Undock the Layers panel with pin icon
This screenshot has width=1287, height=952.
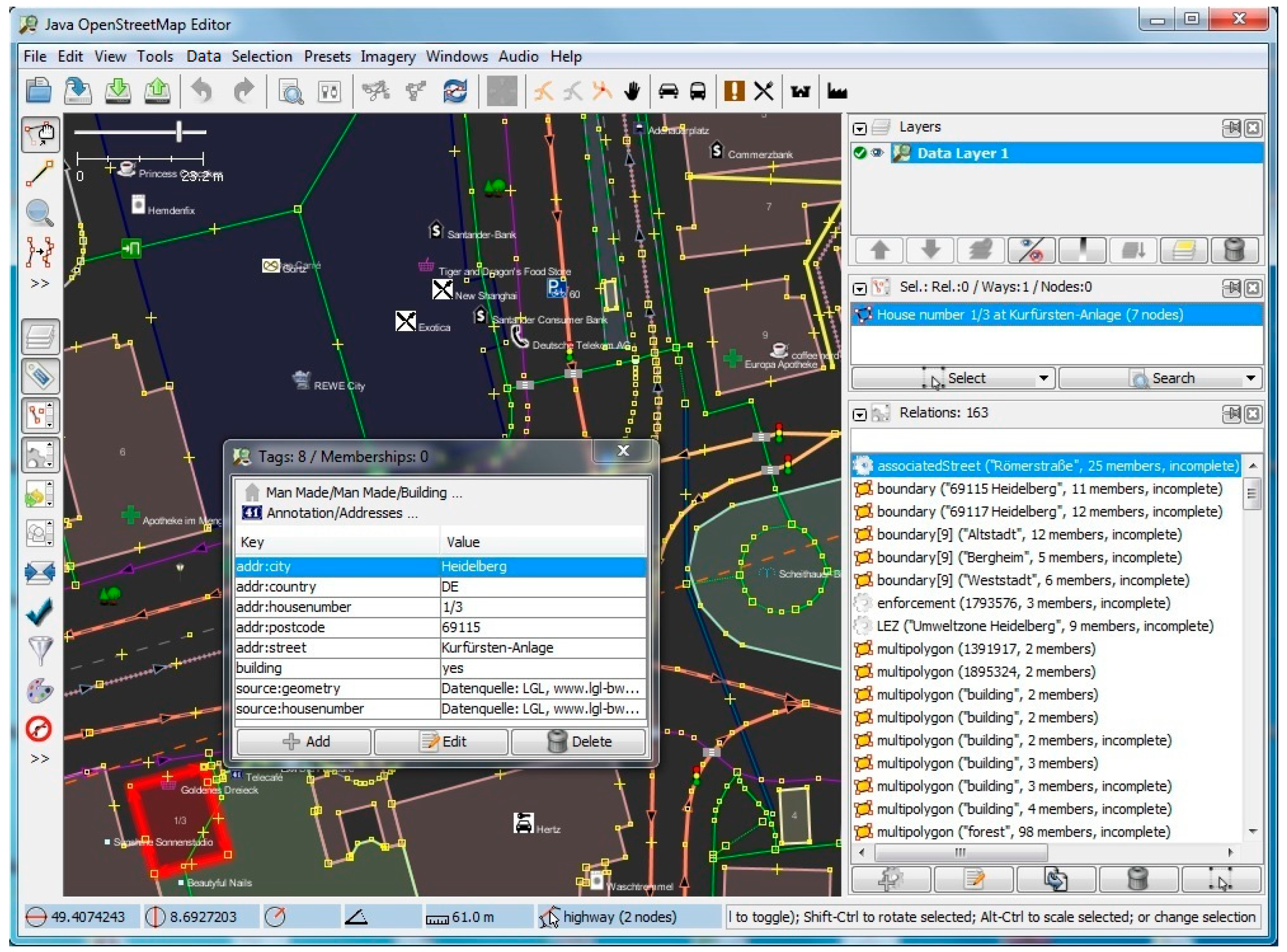pyautogui.click(x=1232, y=128)
